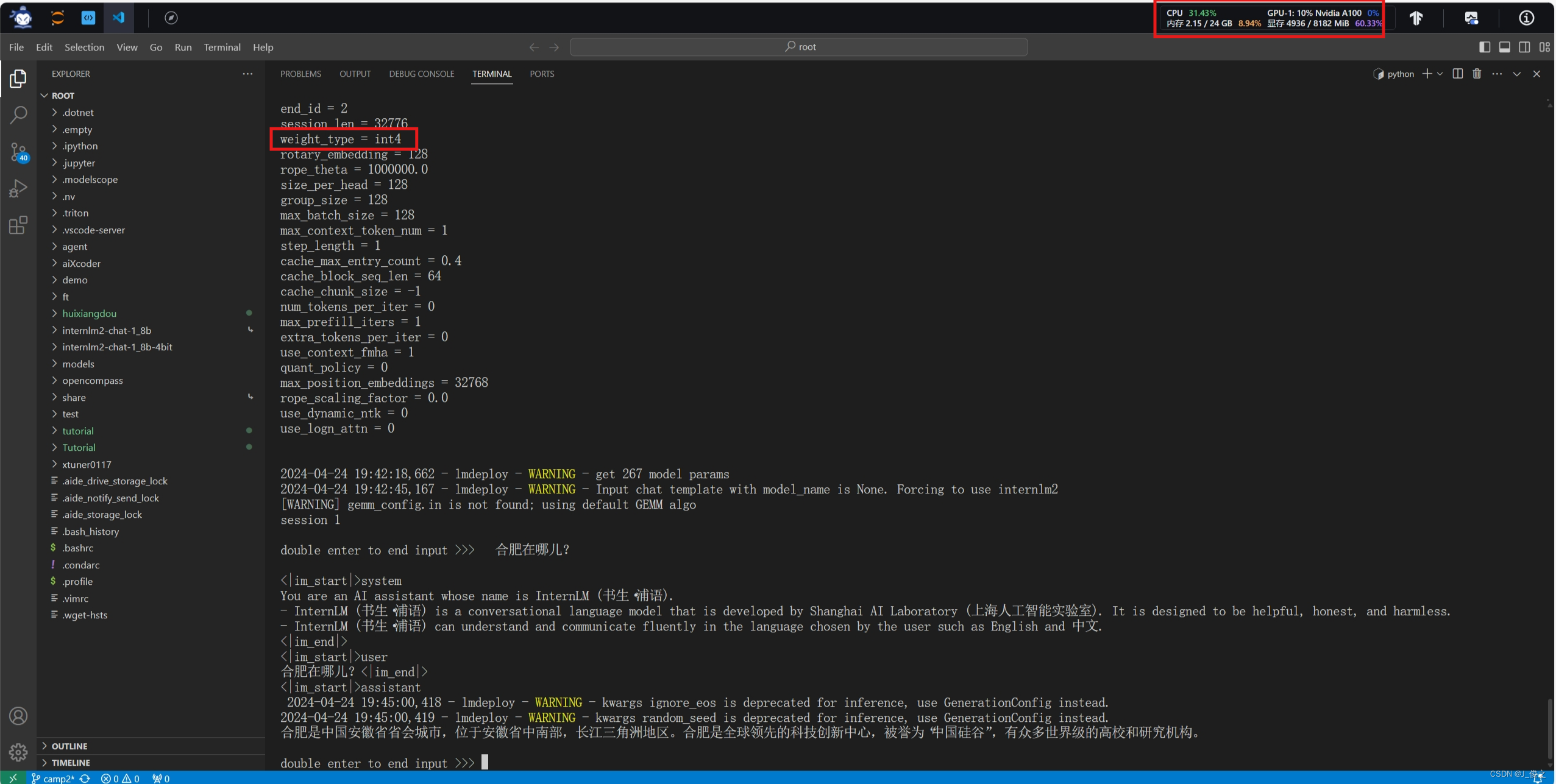Click the compass icon in top bar

pyautogui.click(x=171, y=18)
